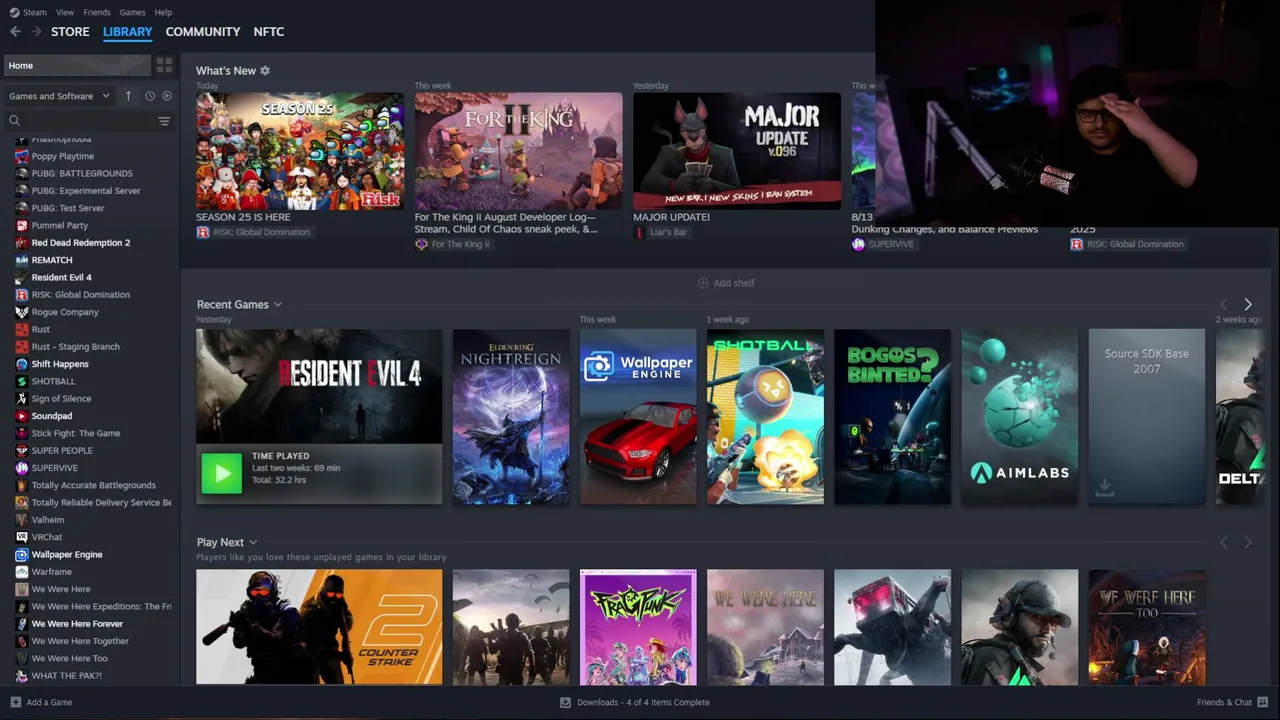Click the sort ascending arrow in sidebar
Viewport: 1280px width, 720px height.
128,96
